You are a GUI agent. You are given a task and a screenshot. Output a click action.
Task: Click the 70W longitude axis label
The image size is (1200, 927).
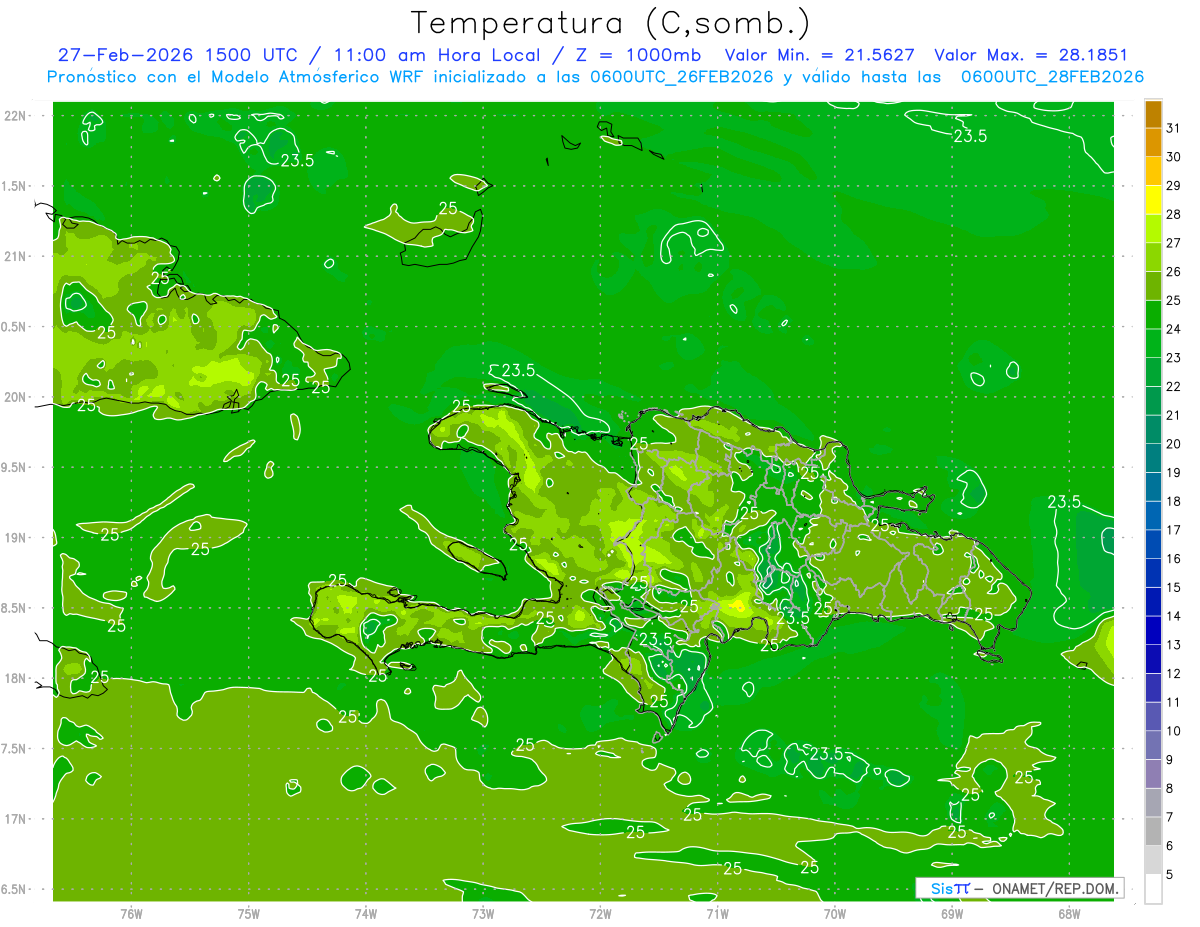click(x=835, y=914)
